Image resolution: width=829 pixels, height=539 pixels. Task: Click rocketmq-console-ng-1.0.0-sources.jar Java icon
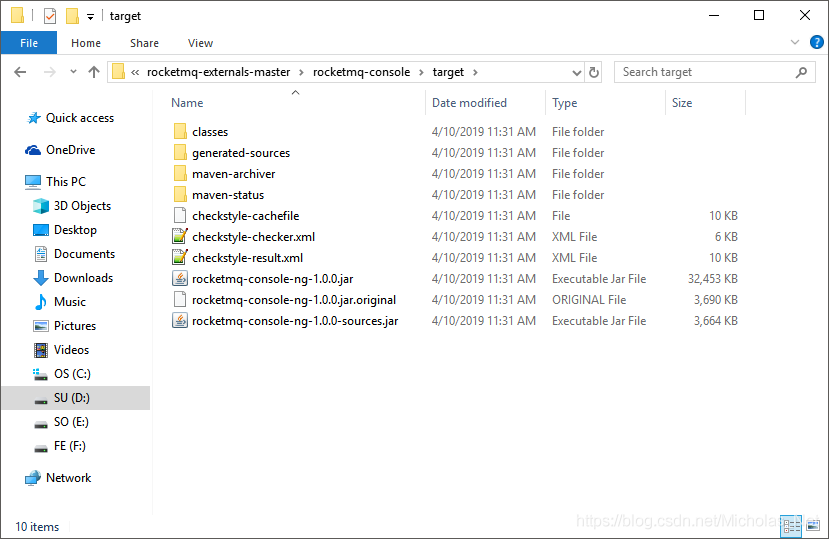point(180,321)
